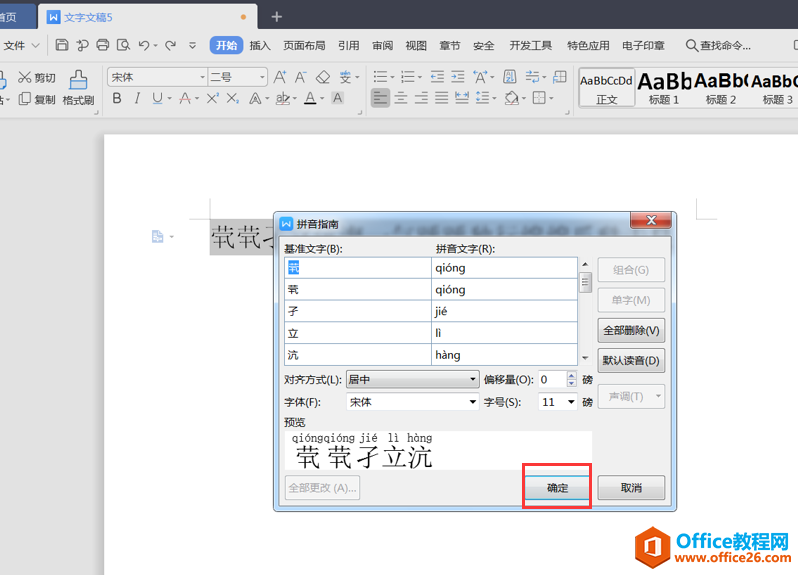Click the Cut scissors icon
The image size is (798, 575).
(24, 77)
